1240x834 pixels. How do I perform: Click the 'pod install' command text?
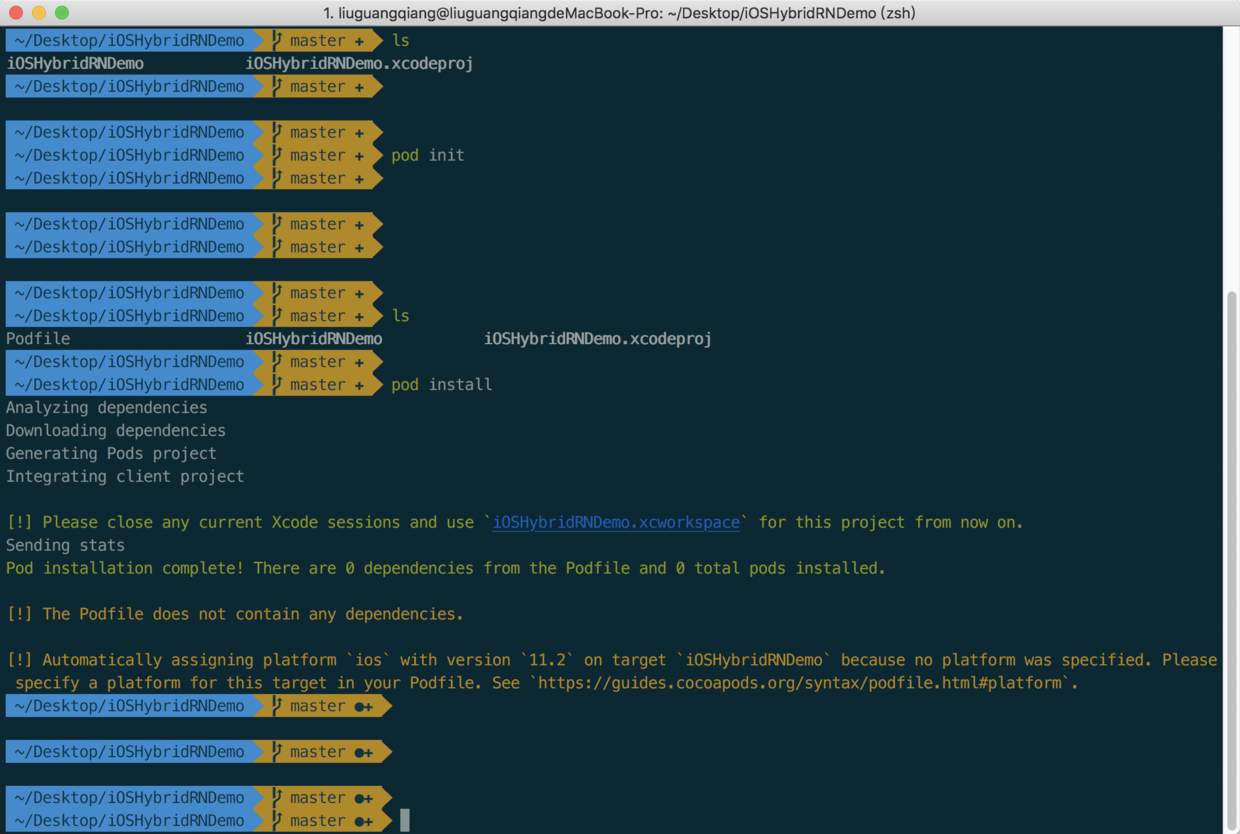point(442,385)
